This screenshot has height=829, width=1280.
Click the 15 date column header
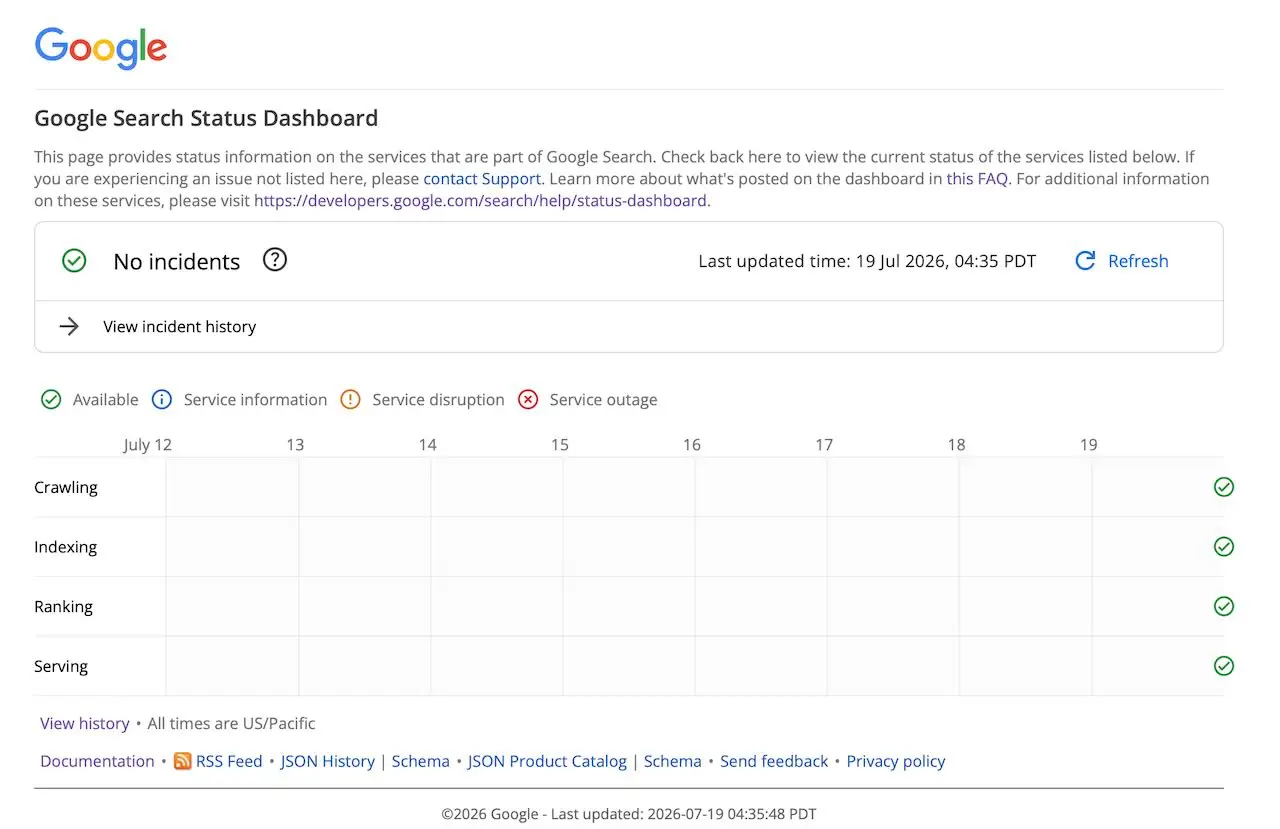(x=560, y=444)
